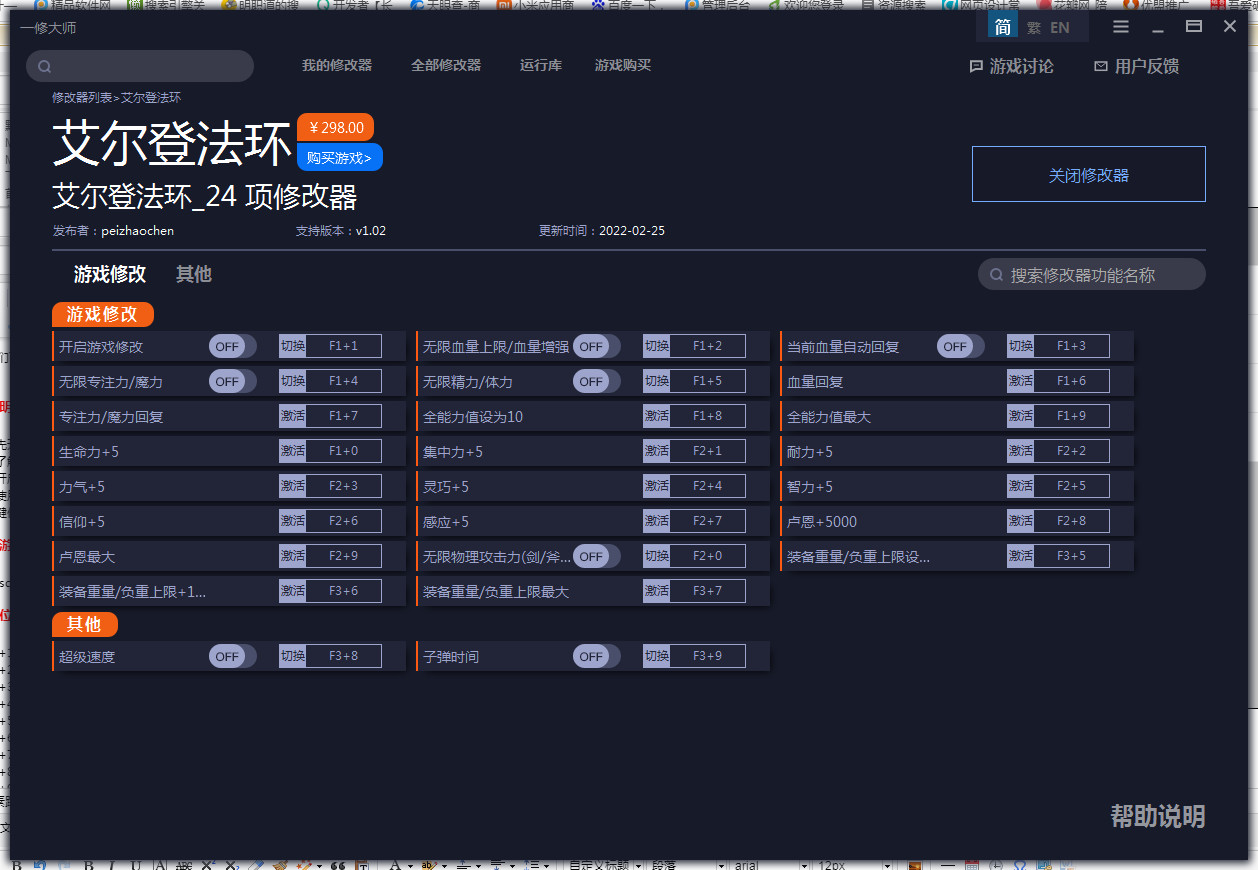Enable the 开启游戏修改 toggle
The image size is (1258, 870).
click(231, 345)
